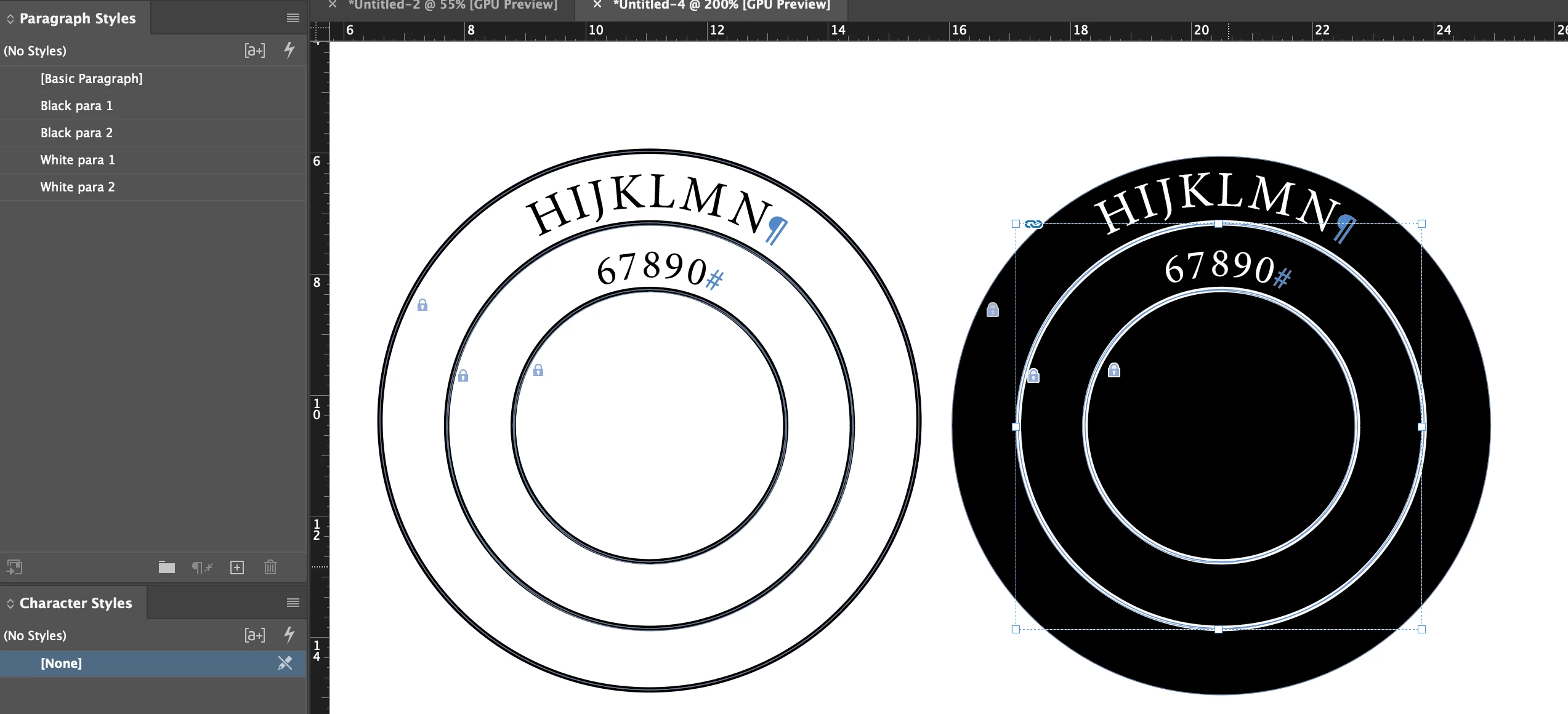
Task: Unlock innermost circle lock on black design
Action: point(1114,370)
